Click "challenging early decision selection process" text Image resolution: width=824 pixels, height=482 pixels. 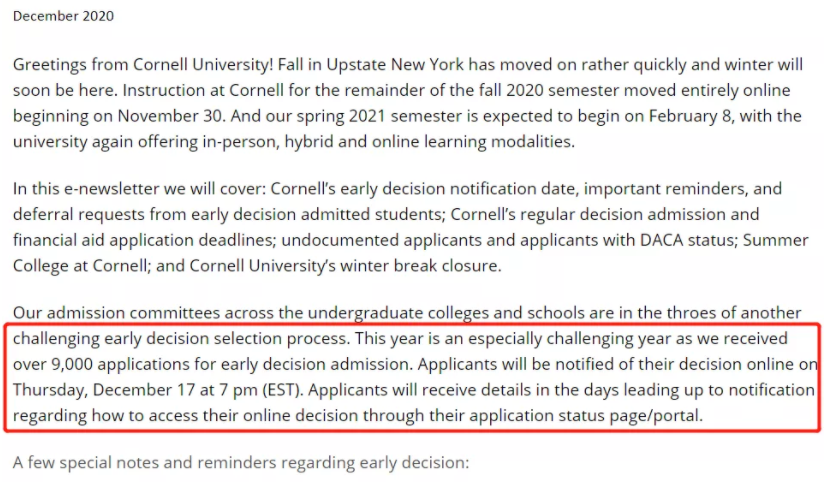pos(180,339)
